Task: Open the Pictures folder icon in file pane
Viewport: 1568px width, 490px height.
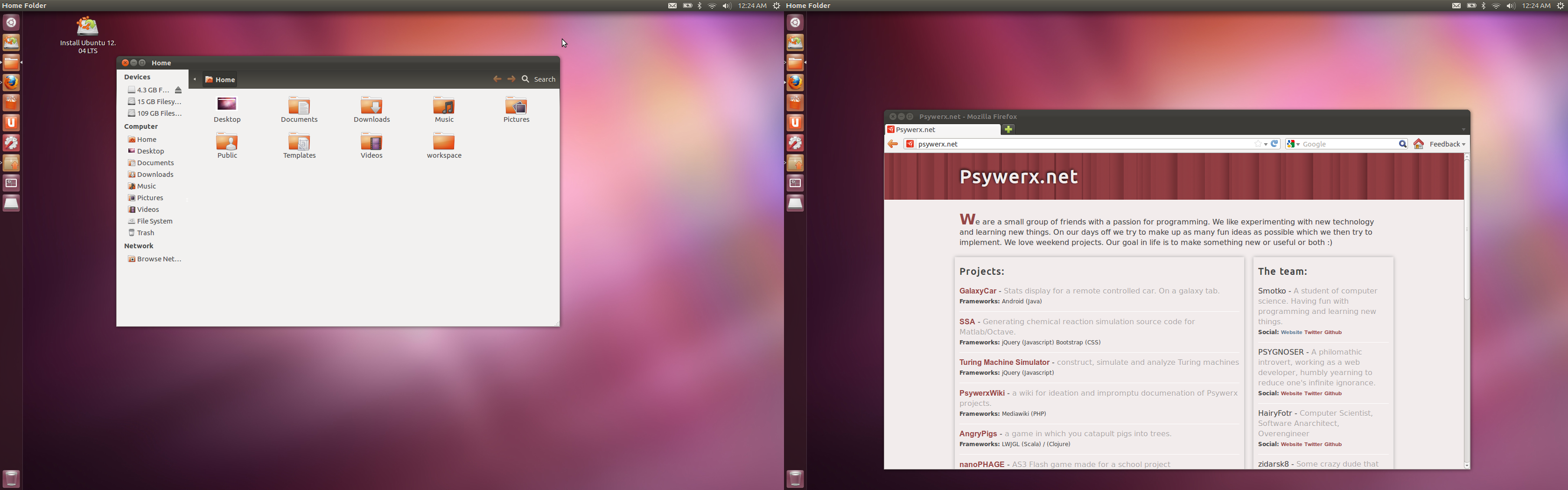Action: [516, 105]
